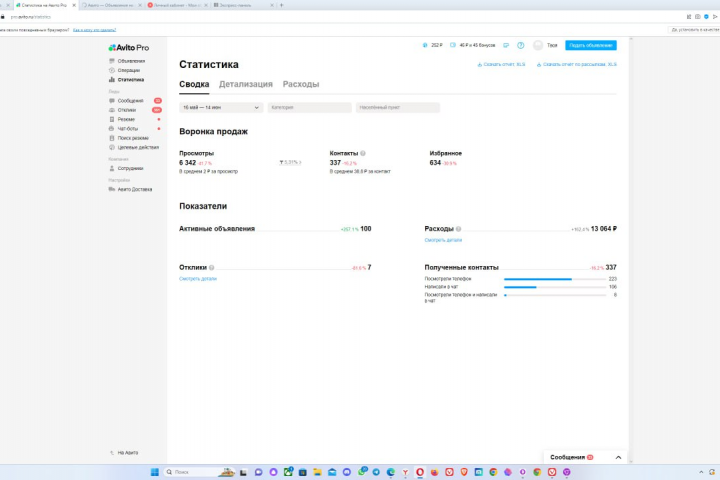Click the Просмотры value 6 342

[x=187, y=163]
